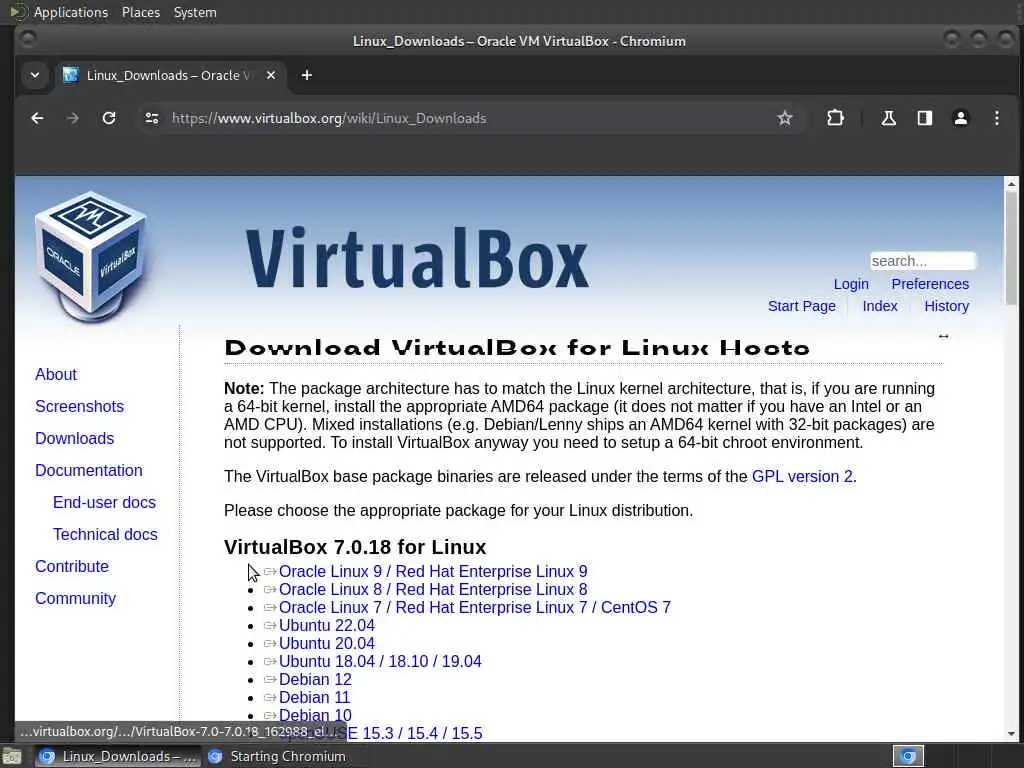Bookmark this page with the star icon

point(784,118)
